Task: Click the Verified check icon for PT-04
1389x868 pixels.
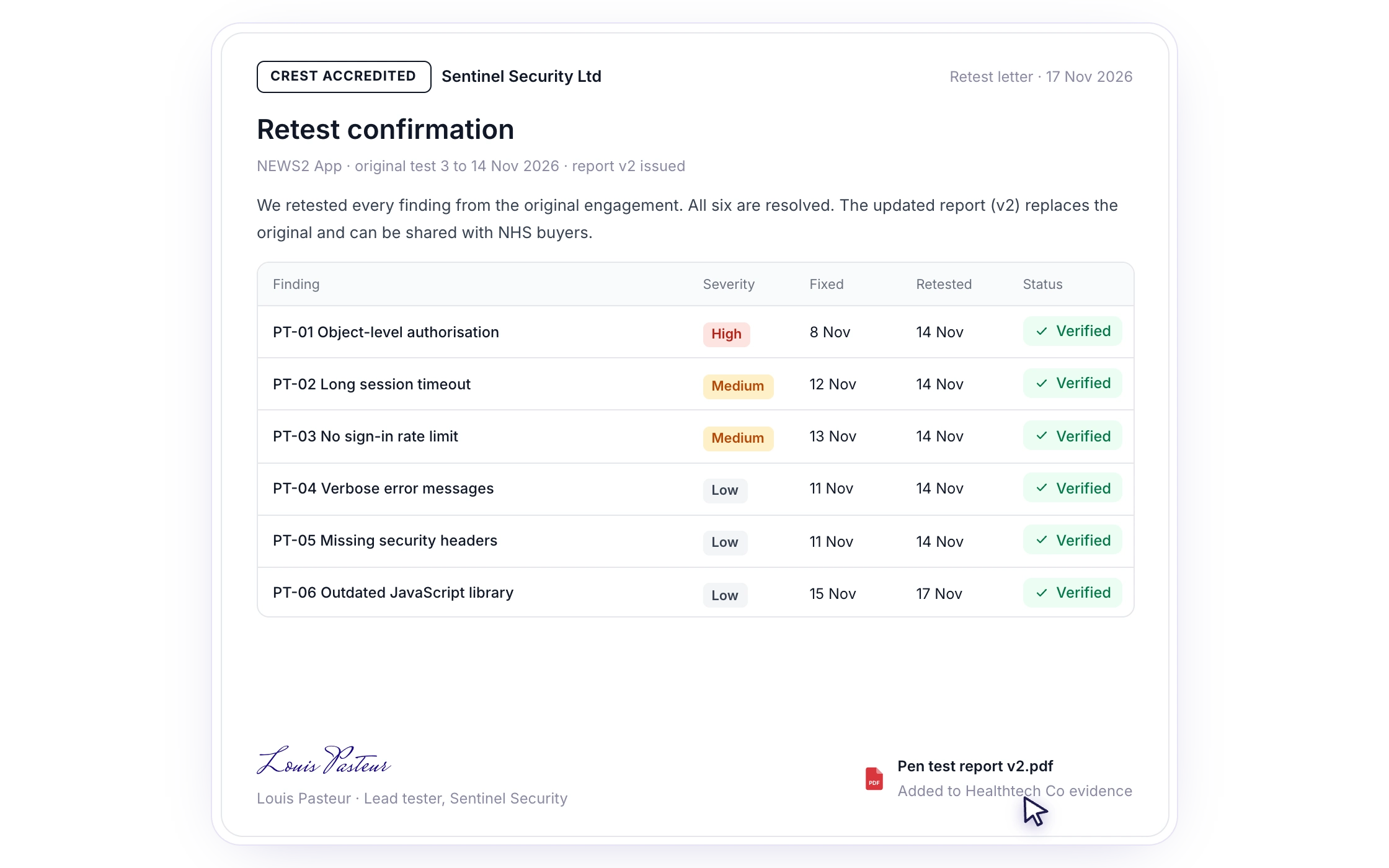Action: [x=1042, y=488]
